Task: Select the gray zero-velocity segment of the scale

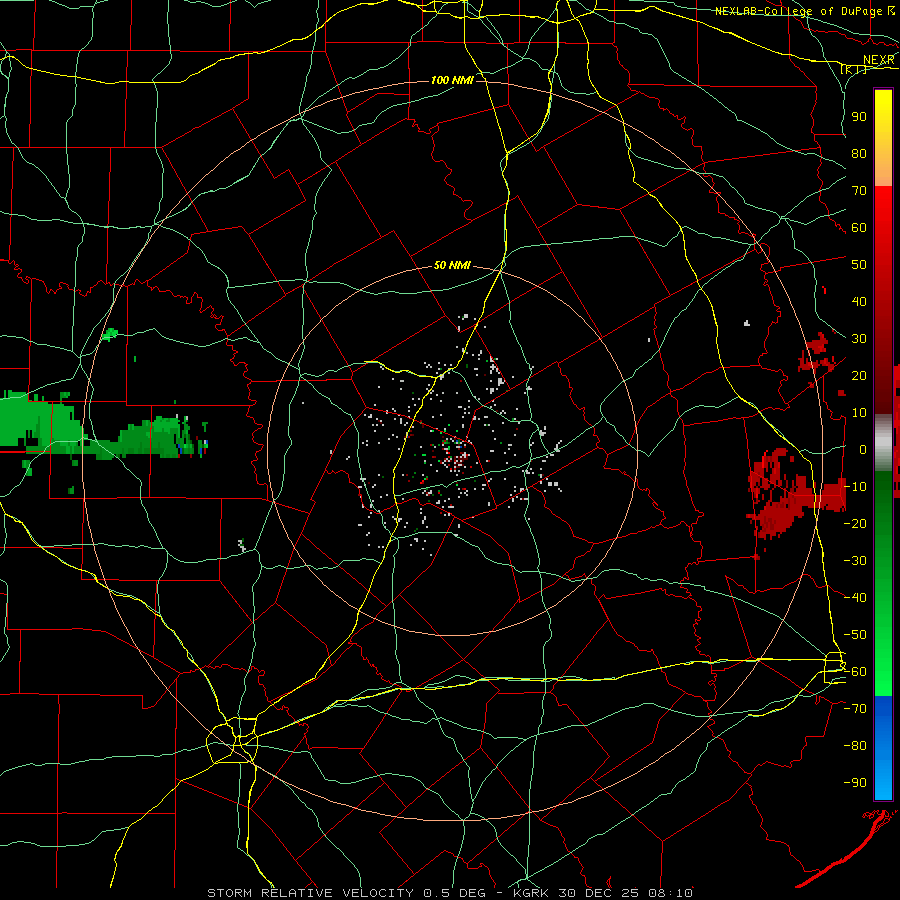Action: click(883, 442)
